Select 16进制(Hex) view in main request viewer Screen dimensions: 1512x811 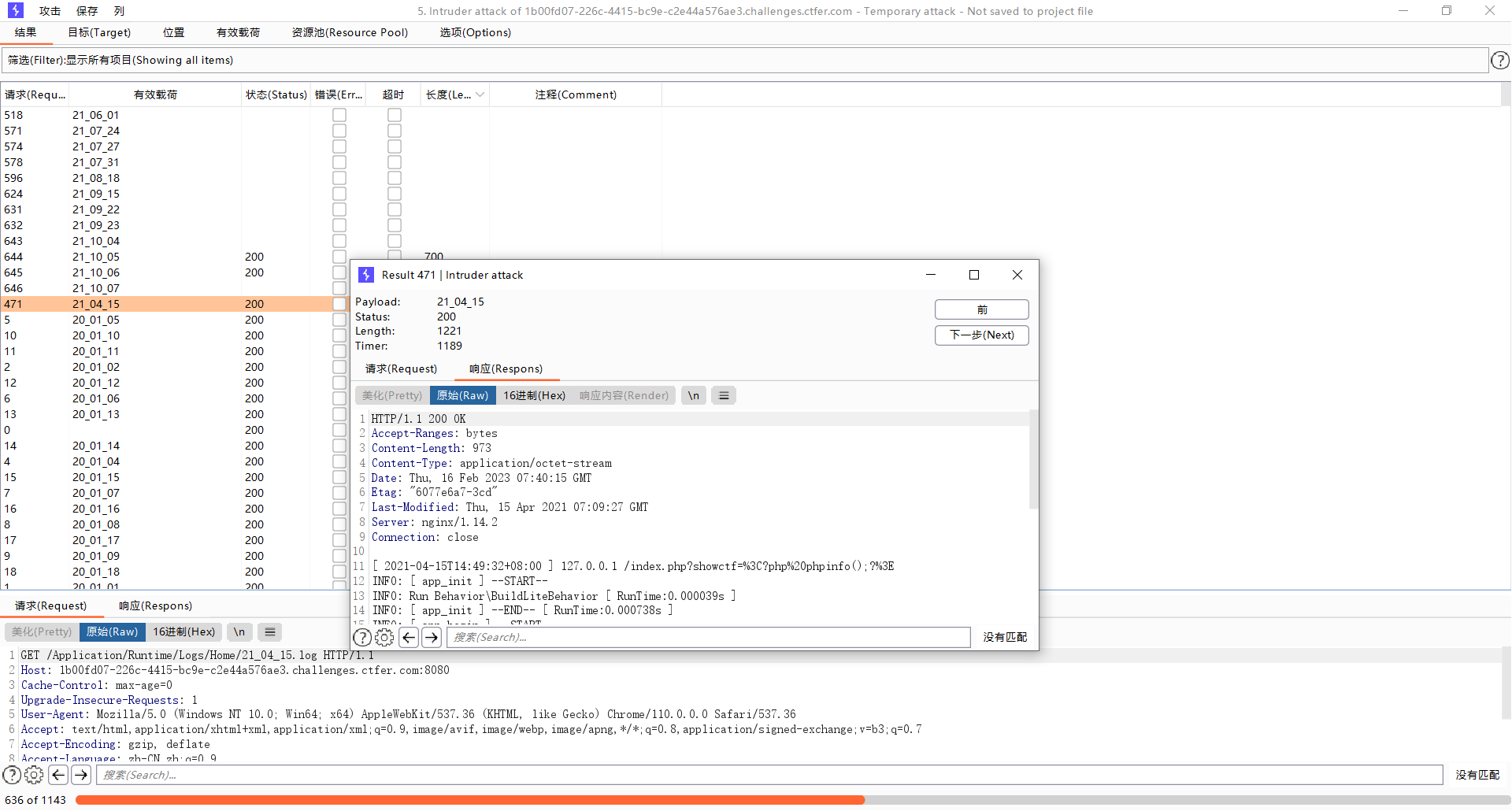[x=184, y=631]
